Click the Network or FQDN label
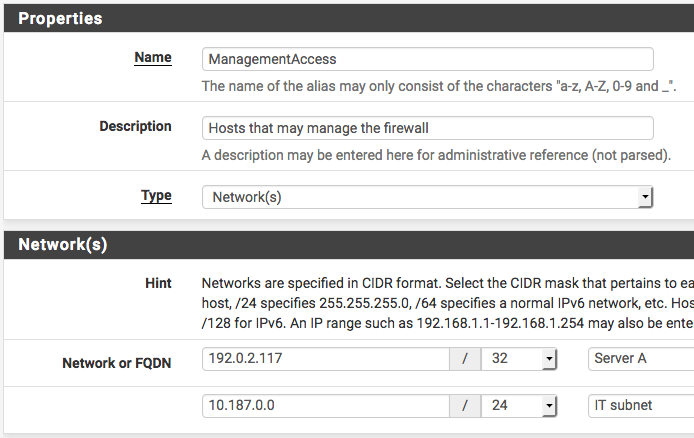 tap(116, 363)
